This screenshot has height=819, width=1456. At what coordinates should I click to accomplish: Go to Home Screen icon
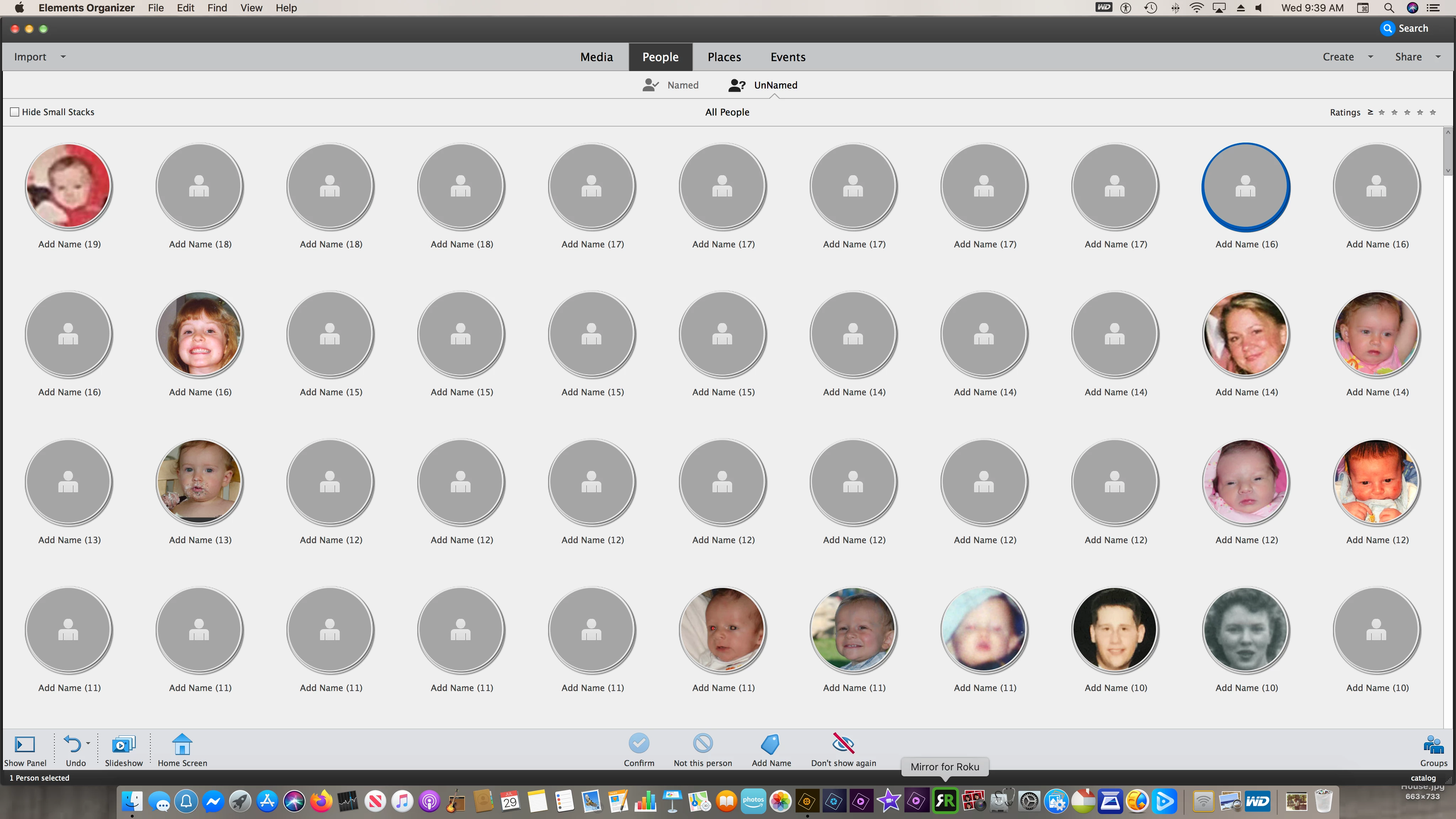182,744
